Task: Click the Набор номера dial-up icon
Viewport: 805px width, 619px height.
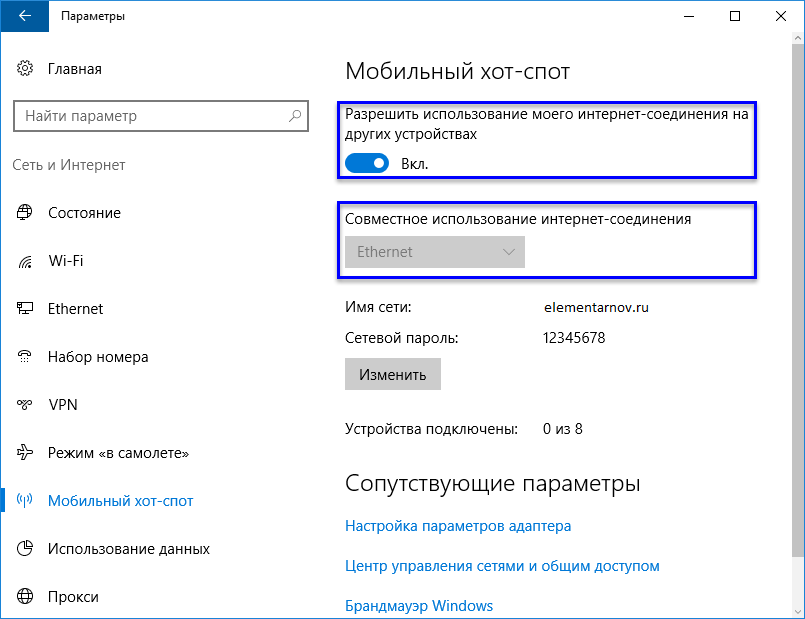Action: click(x=25, y=357)
